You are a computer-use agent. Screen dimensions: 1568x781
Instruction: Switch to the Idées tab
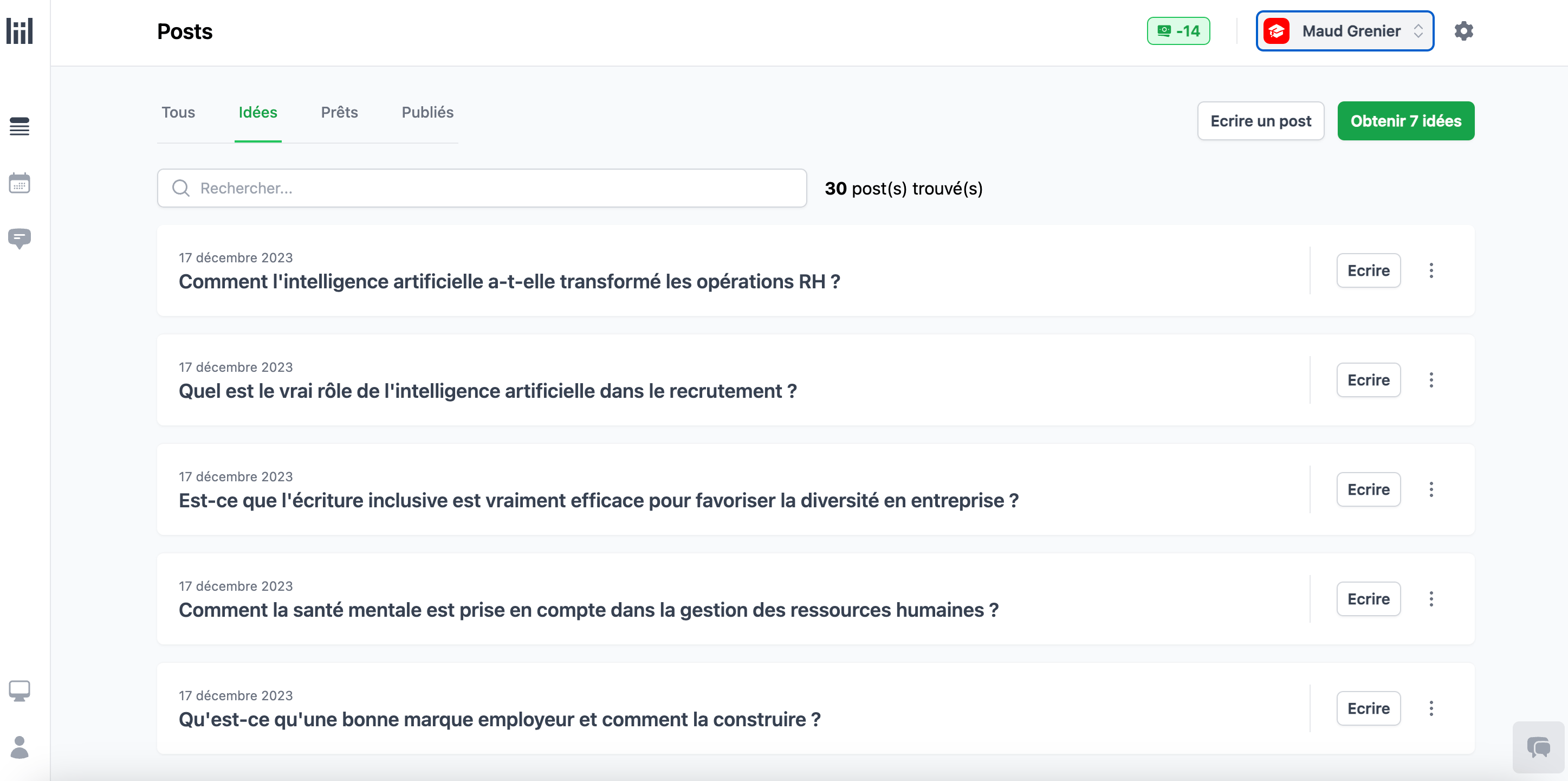257,113
